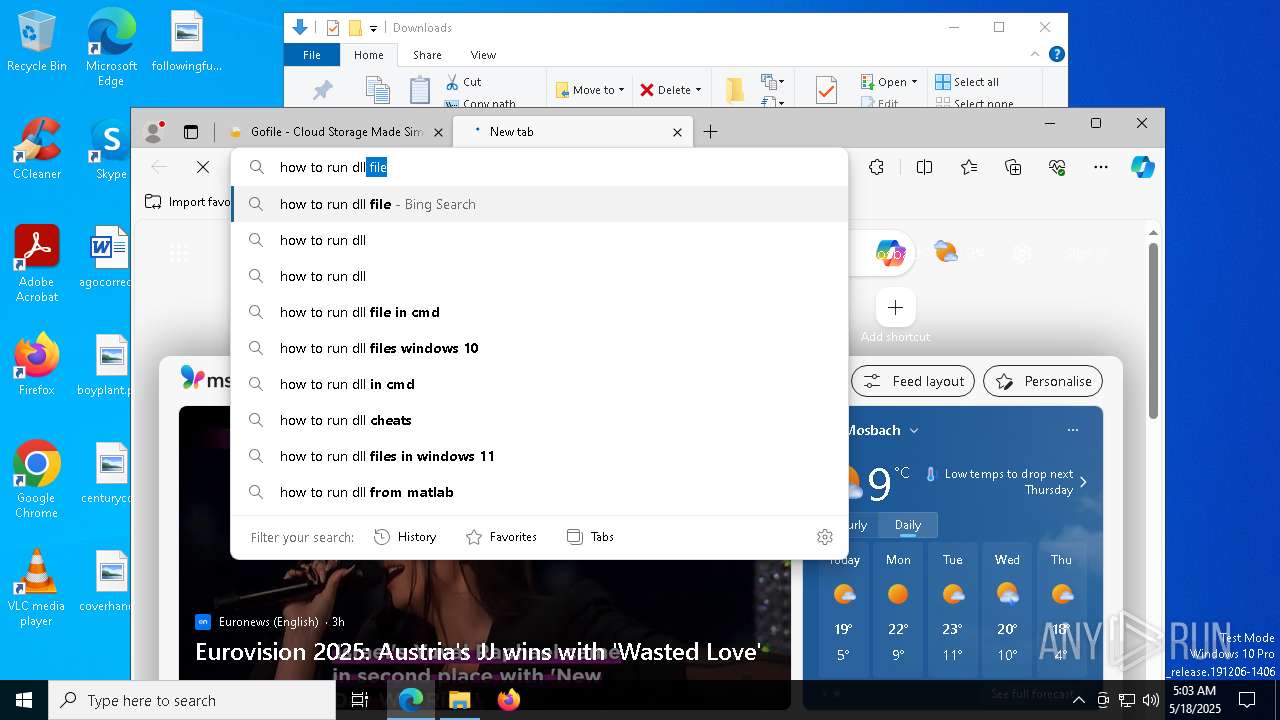Image resolution: width=1280 pixels, height=720 pixels.
Task: Open Firefox from the taskbar
Action: pyautogui.click(x=509, y=700)
